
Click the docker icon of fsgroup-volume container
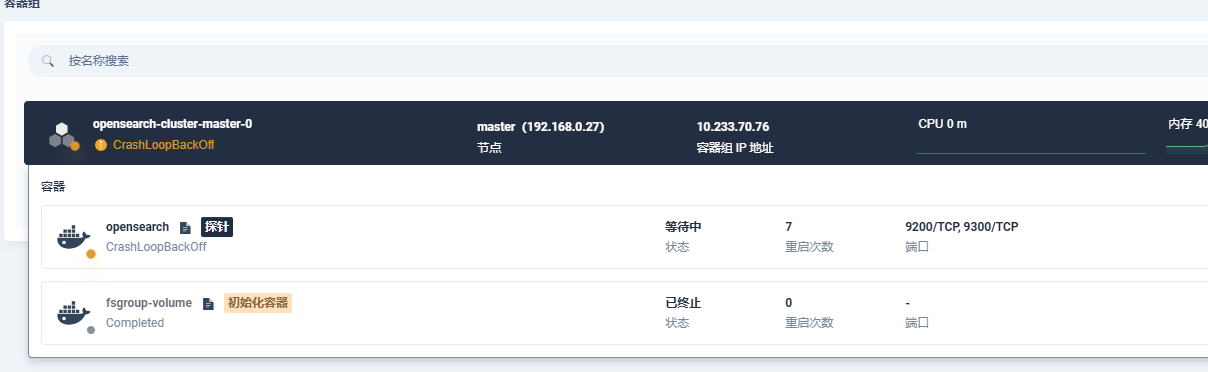coord(74,313)
